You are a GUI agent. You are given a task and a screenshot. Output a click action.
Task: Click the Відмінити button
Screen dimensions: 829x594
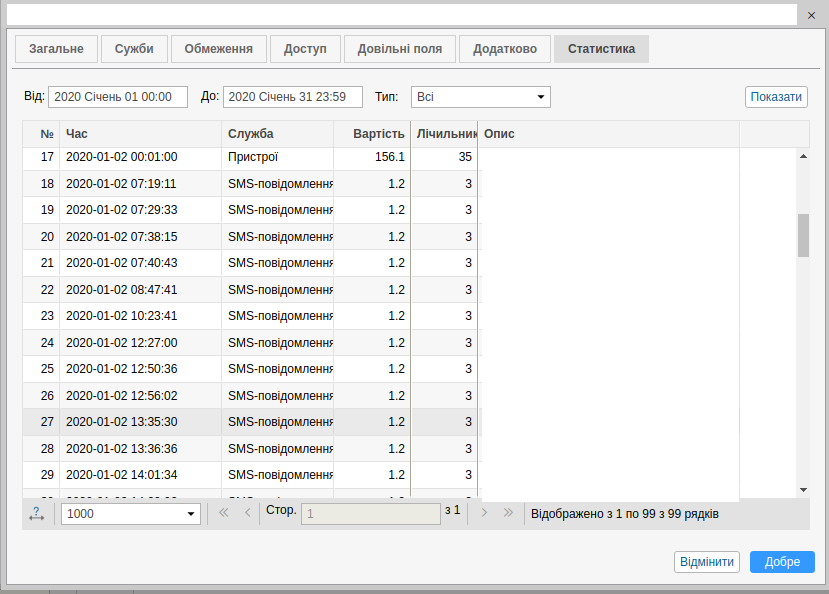(x=707, y=562)
